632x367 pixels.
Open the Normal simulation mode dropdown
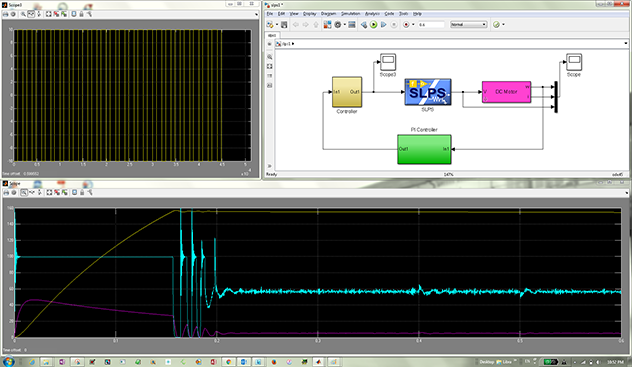(469, 25)
